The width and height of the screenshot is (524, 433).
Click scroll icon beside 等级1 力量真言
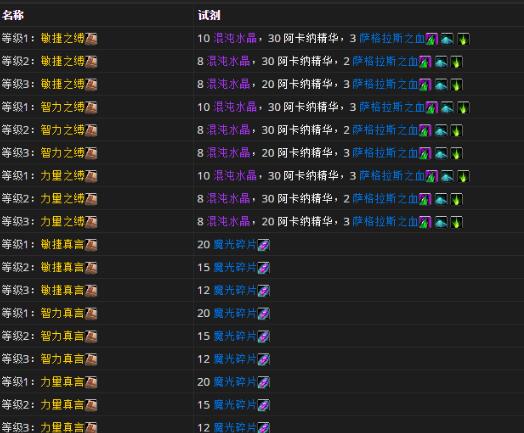(91, 383)
